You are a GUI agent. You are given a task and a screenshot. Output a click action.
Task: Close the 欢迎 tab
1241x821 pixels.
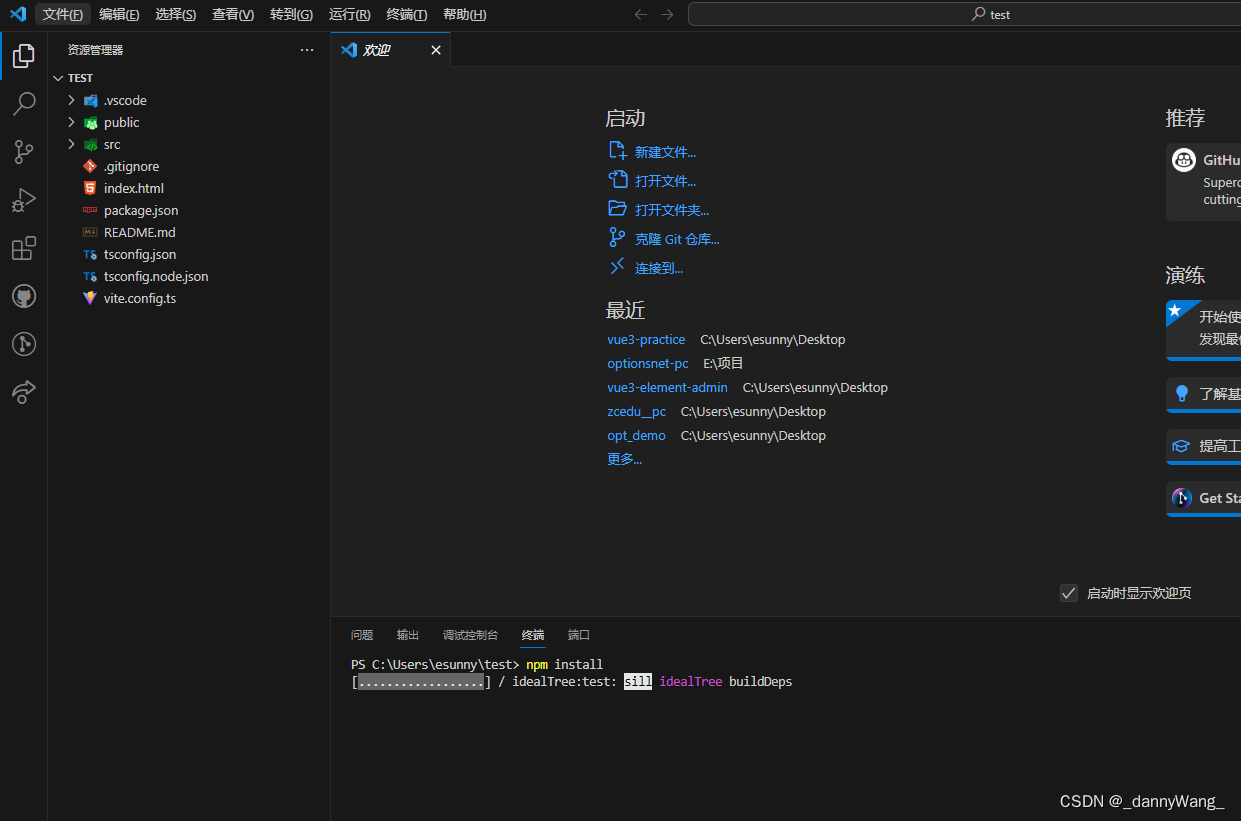(435, 50)
